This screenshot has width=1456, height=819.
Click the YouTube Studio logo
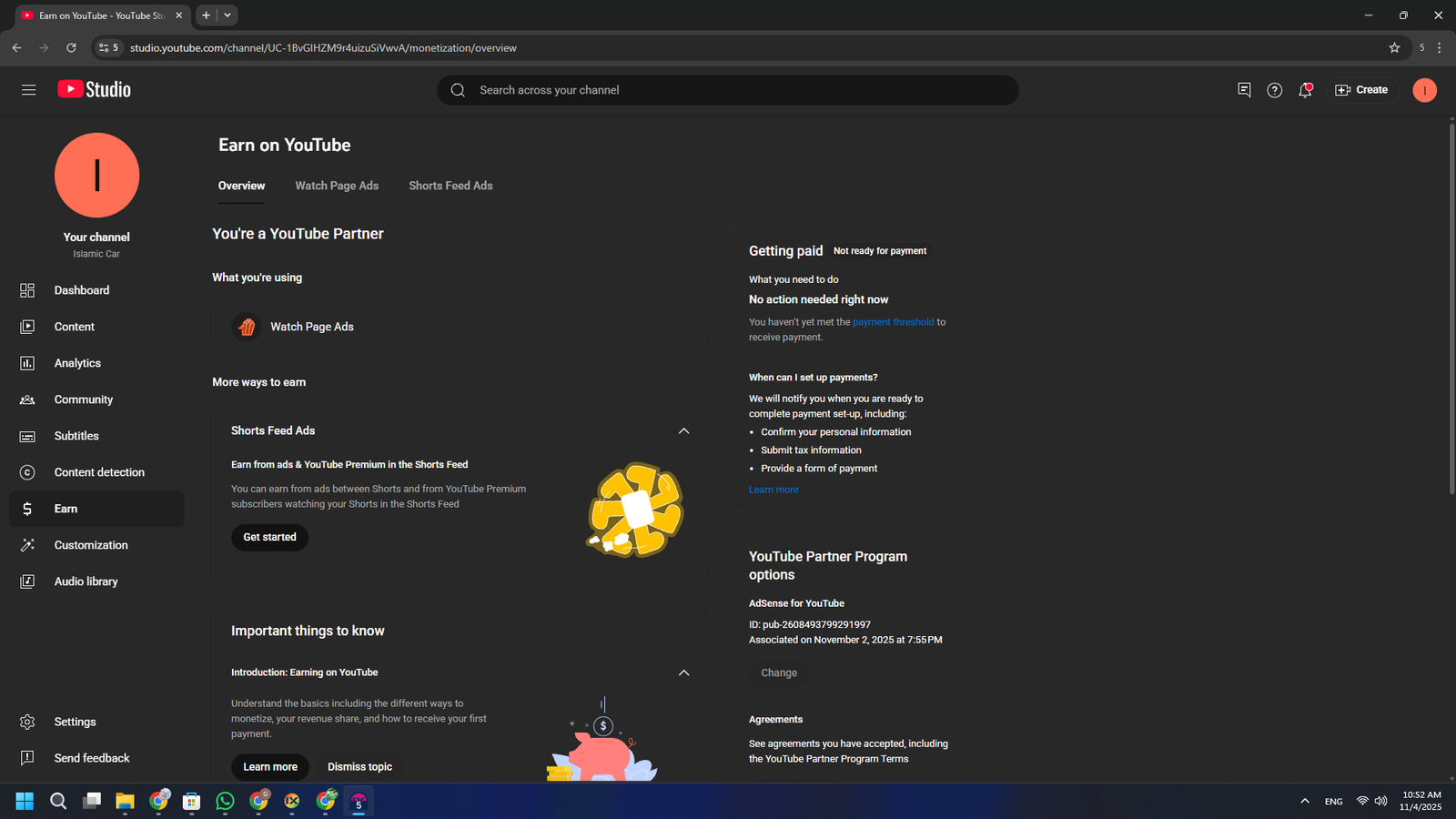pyautogui.click(x=95, y=89)
